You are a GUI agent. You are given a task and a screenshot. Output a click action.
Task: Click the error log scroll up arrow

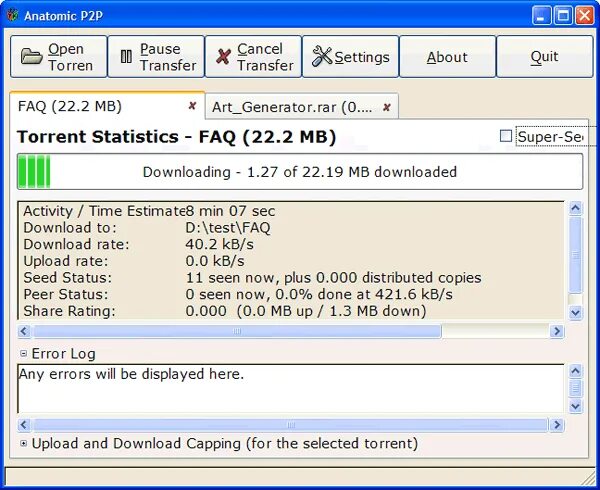576,371
